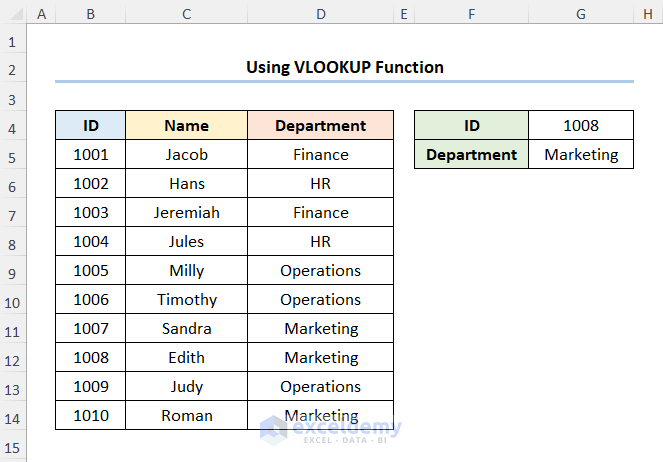663x462 pixels.
Task: Select the cell showing Marketing result in column G
Action: 581,155
